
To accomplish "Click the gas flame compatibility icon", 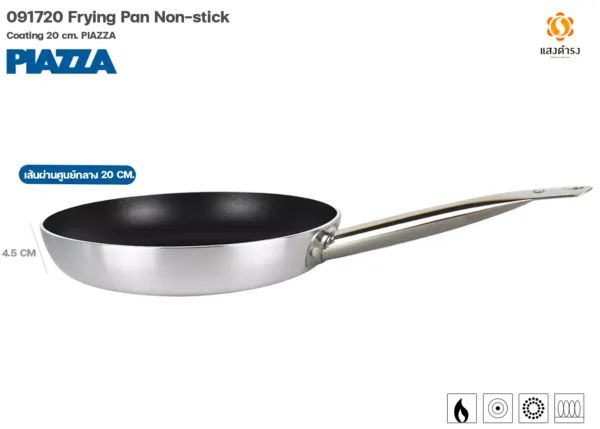I will tap(461, 408).
